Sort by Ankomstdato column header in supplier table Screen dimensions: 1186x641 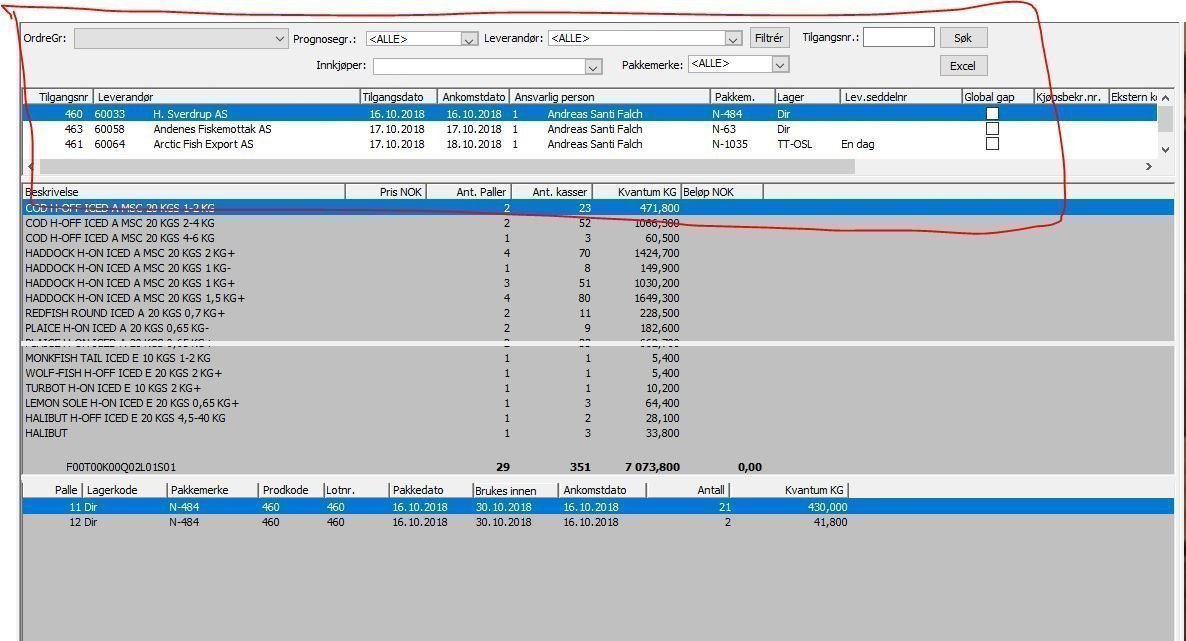[473, 97]
